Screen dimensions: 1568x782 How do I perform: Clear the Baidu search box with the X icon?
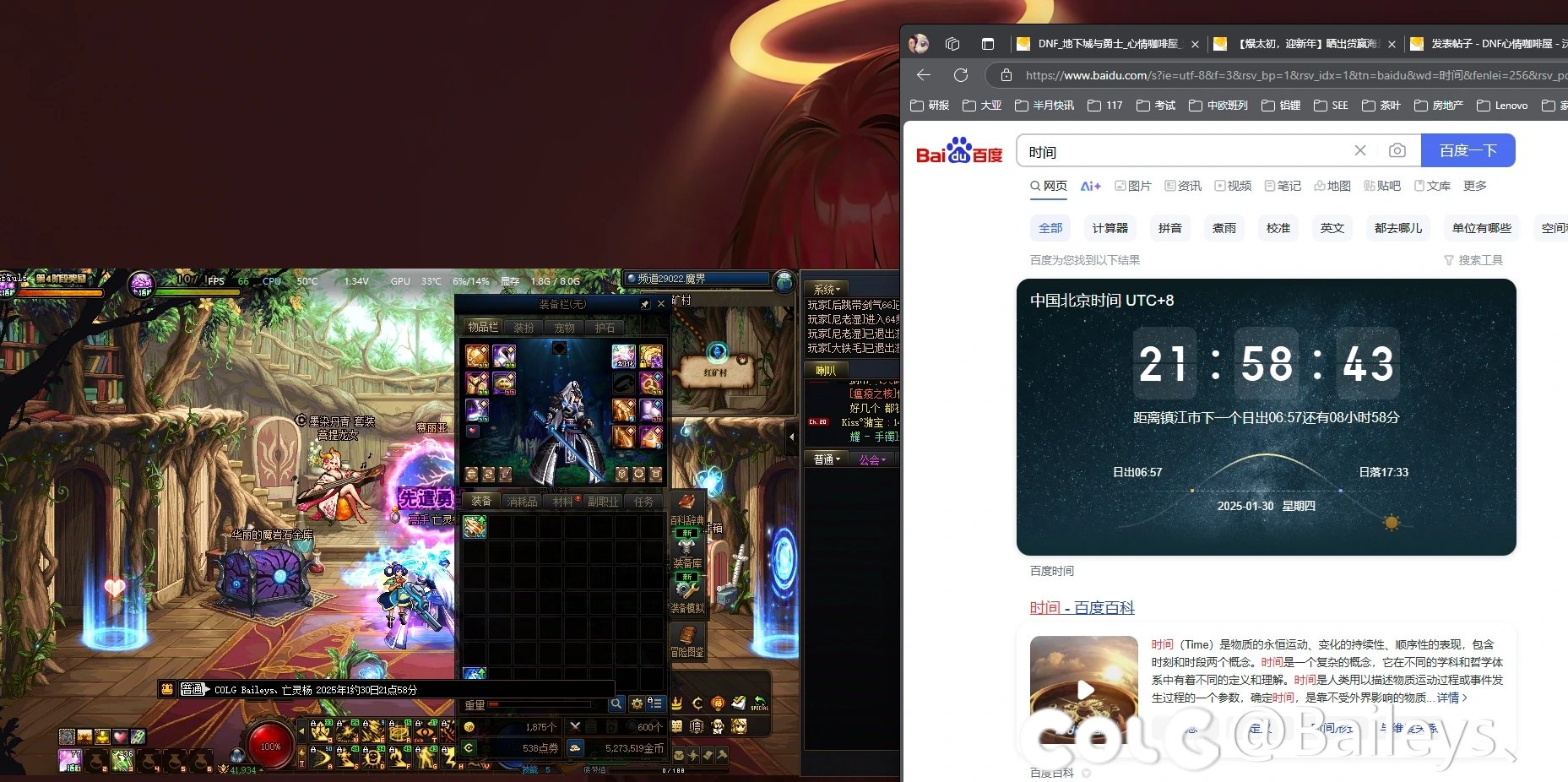1360,150
